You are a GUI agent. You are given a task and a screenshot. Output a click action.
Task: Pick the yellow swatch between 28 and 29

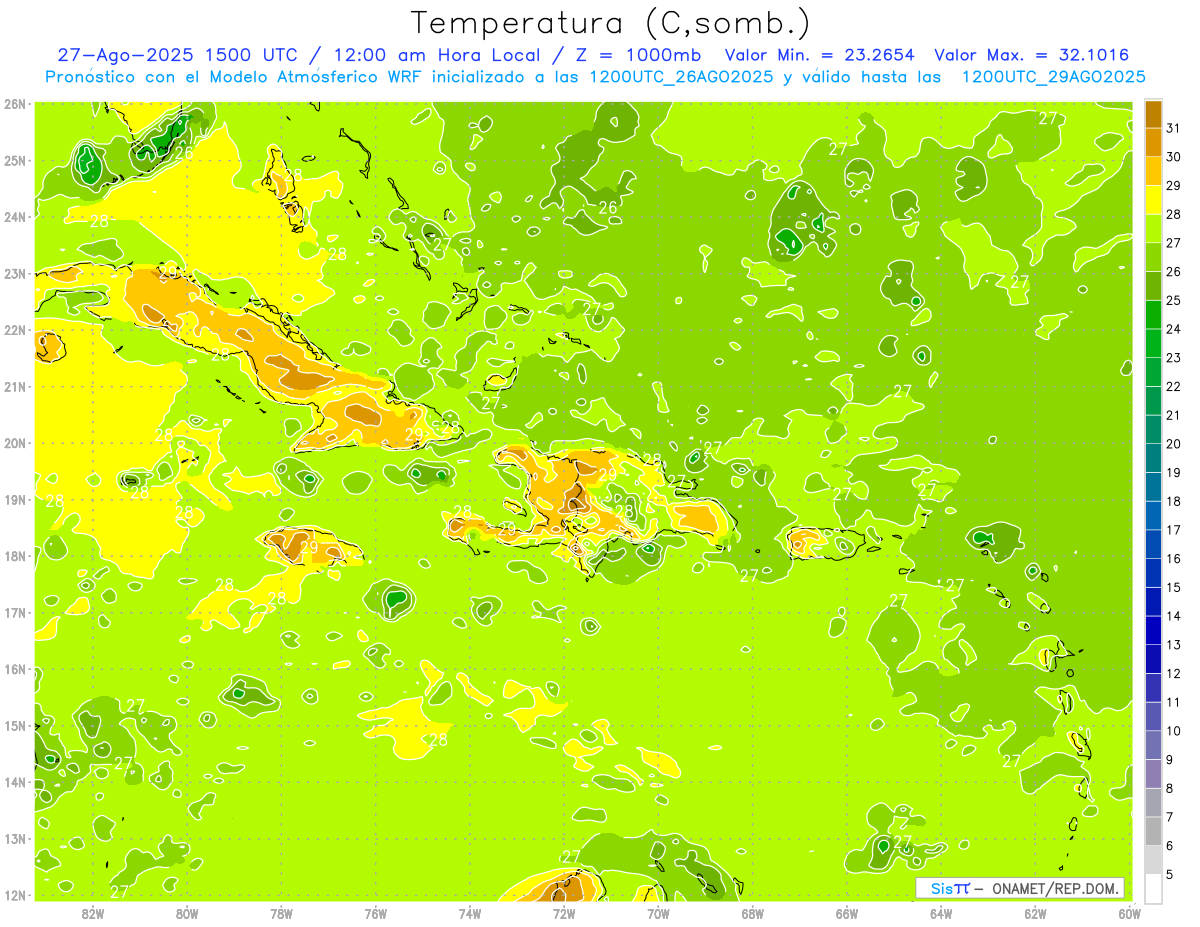[1154, 199]
